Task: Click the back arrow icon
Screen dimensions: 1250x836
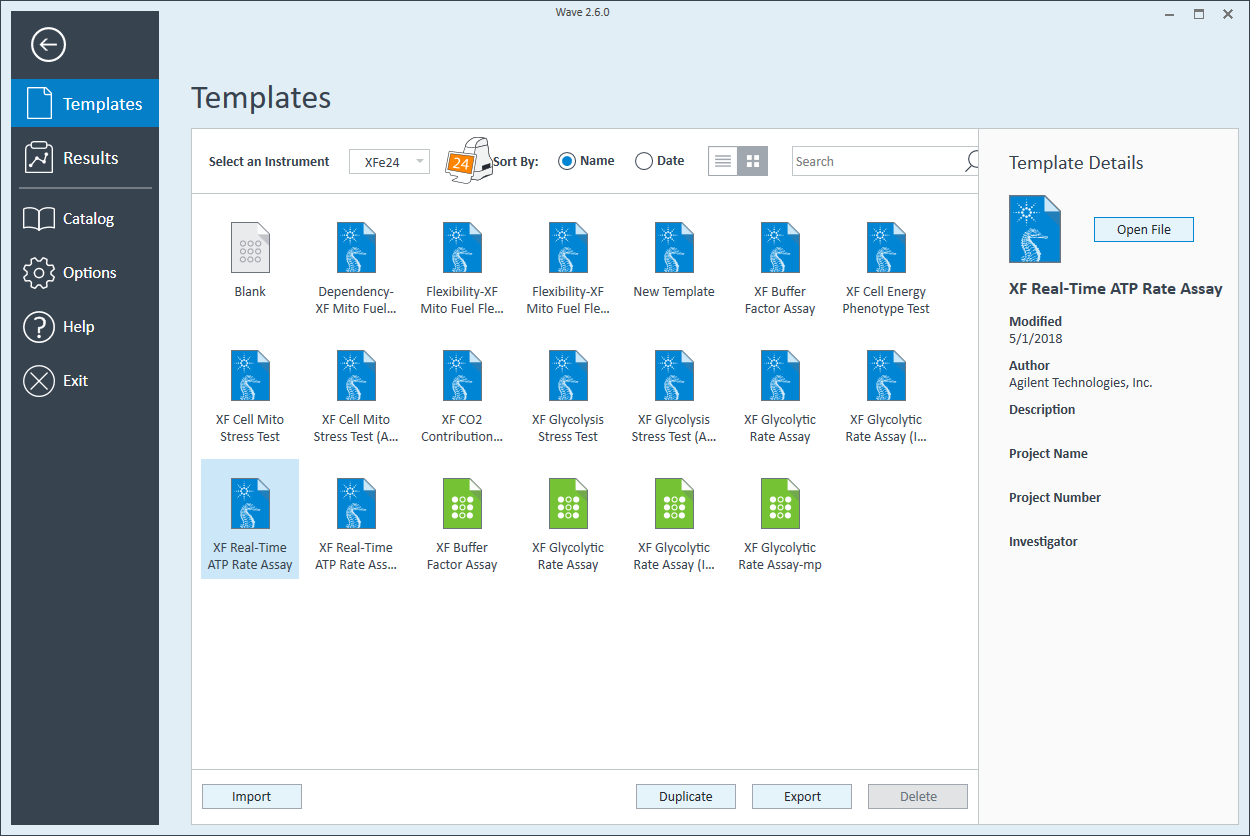Action: 48,44
